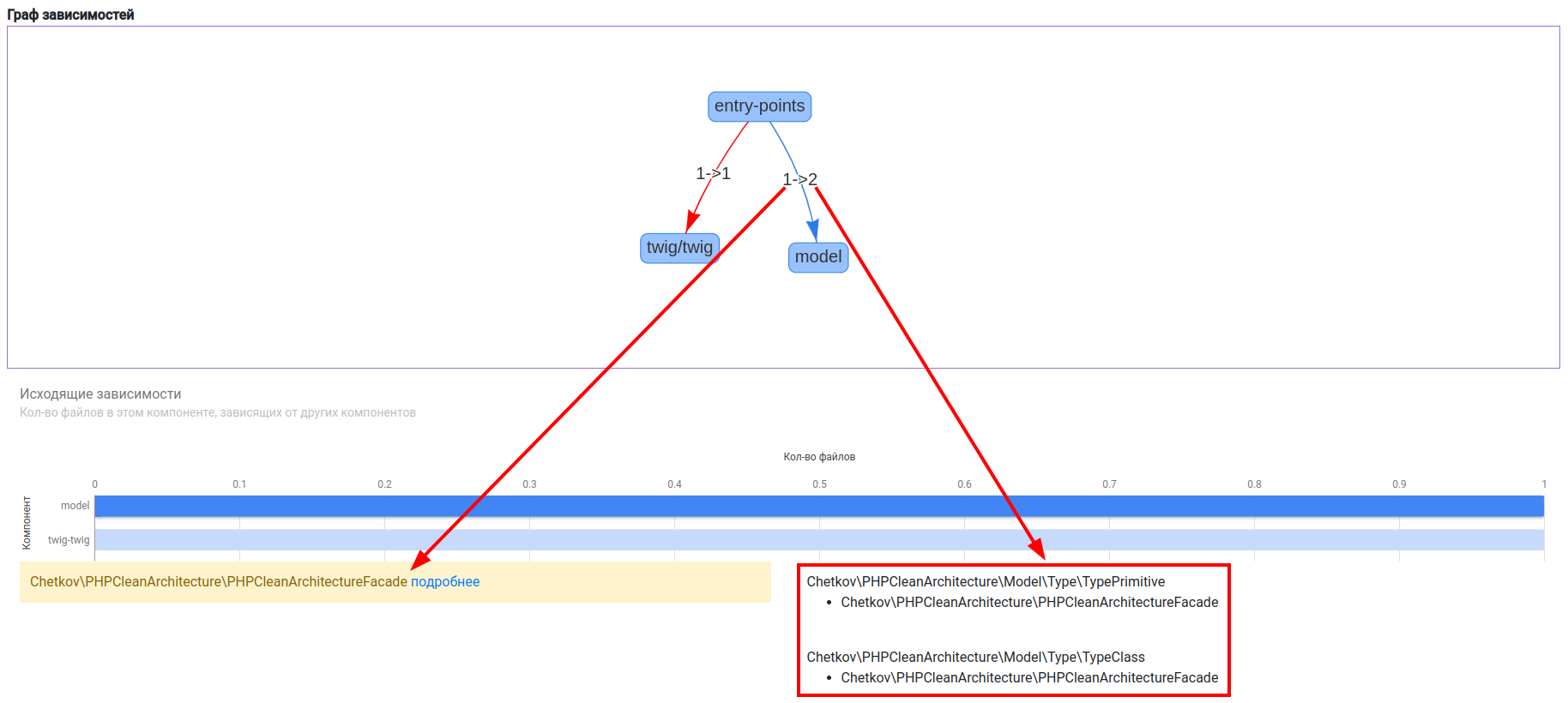This screenshot has height=703, width=1568.
Task: Click the Кол-во файлов axis title
Action: tap(819, 457)
